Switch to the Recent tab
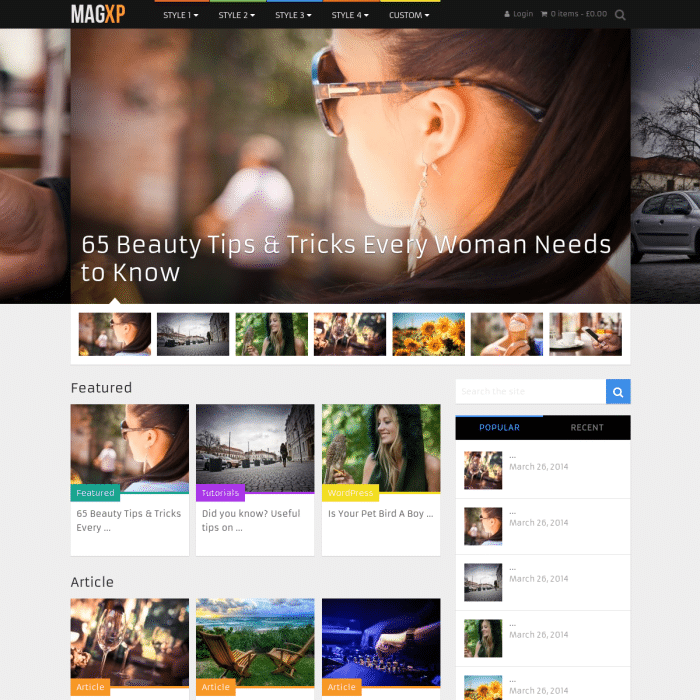 [587, 427]
